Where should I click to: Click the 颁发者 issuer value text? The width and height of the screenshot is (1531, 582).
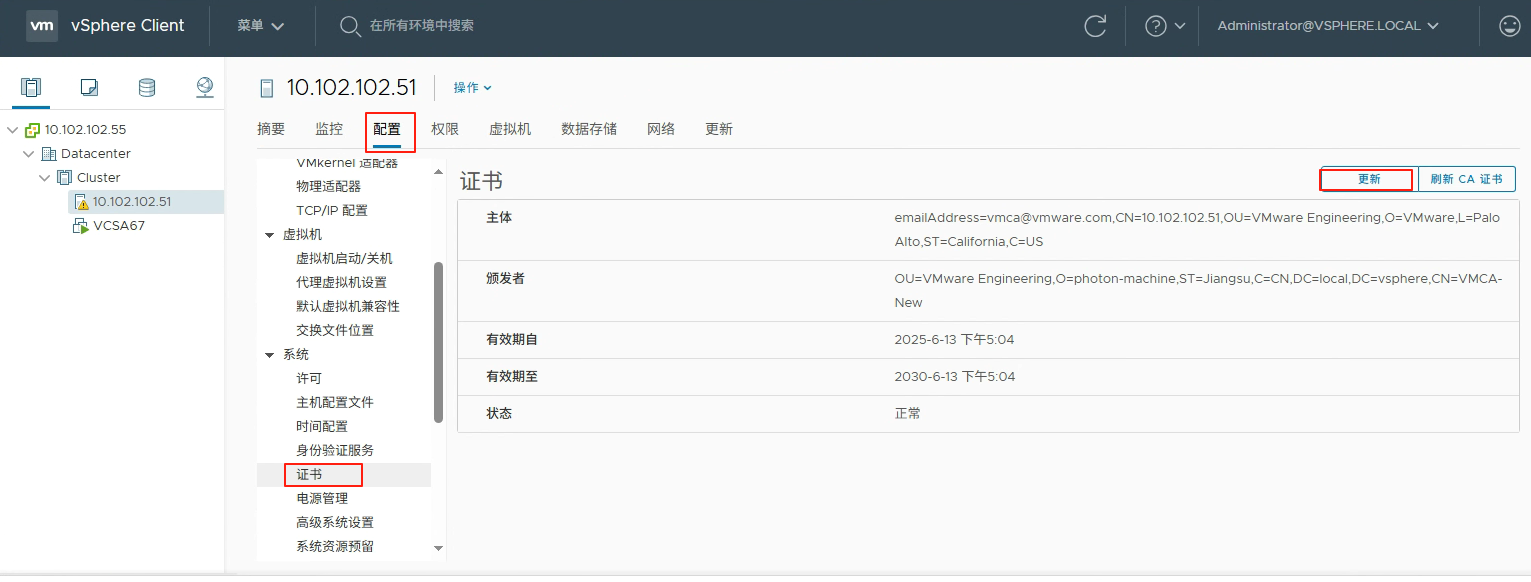1198,291
